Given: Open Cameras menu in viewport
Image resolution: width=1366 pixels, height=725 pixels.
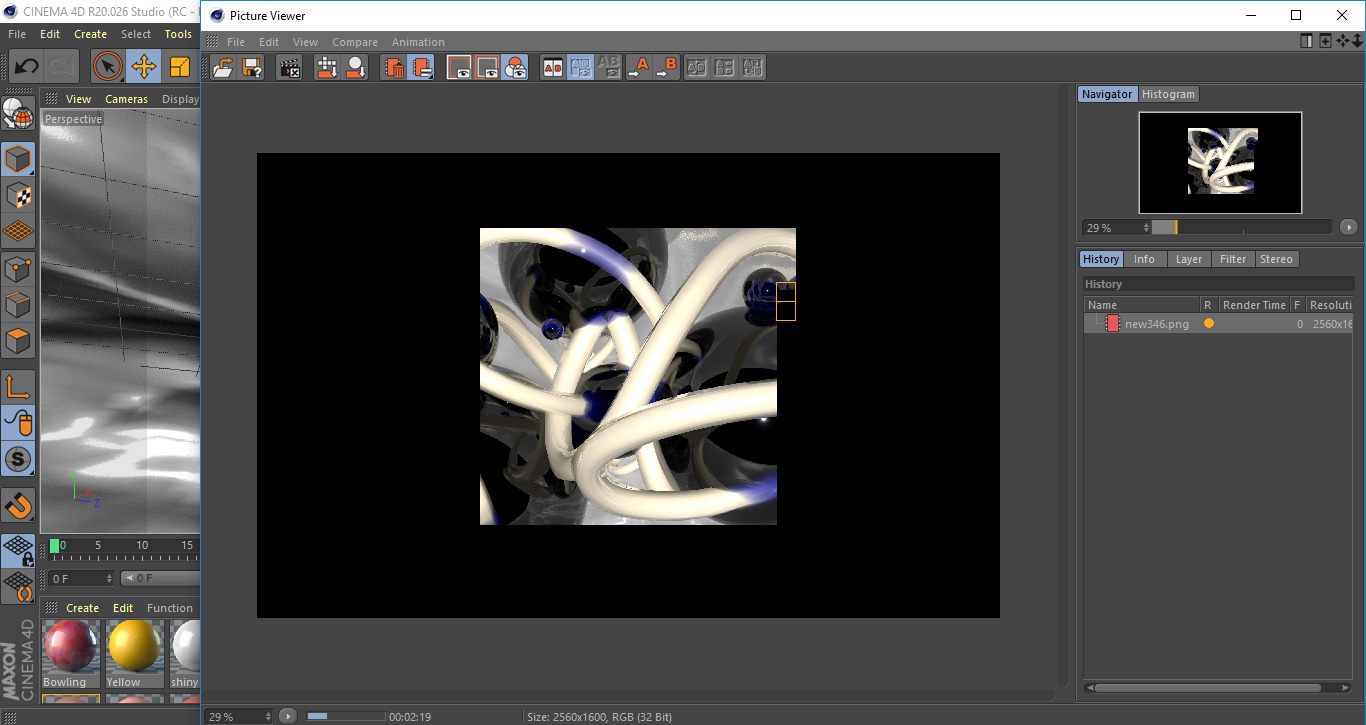Looking at the screenshot, I should pyautogui.click(x=126, y=99).
